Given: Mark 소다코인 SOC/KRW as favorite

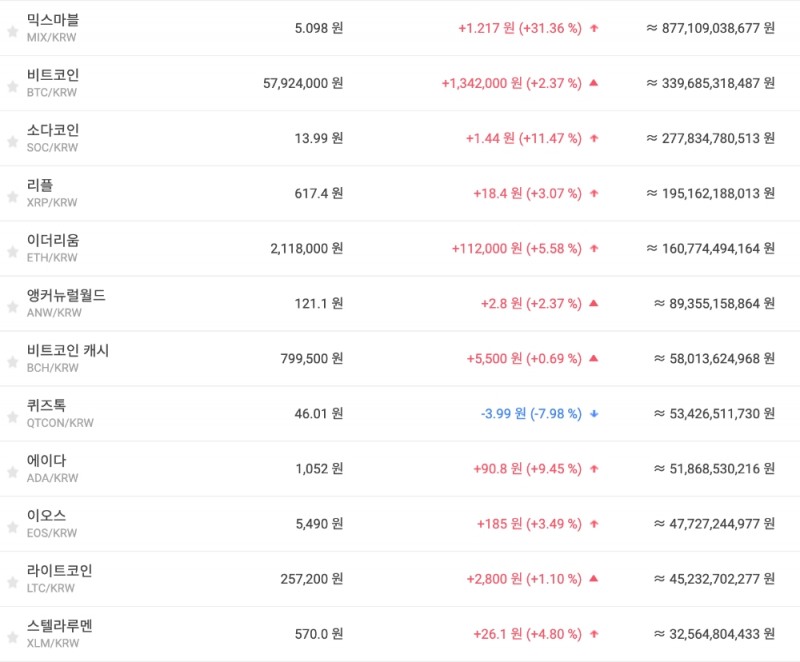Looking at the screenshot, I should pos(13,142).
